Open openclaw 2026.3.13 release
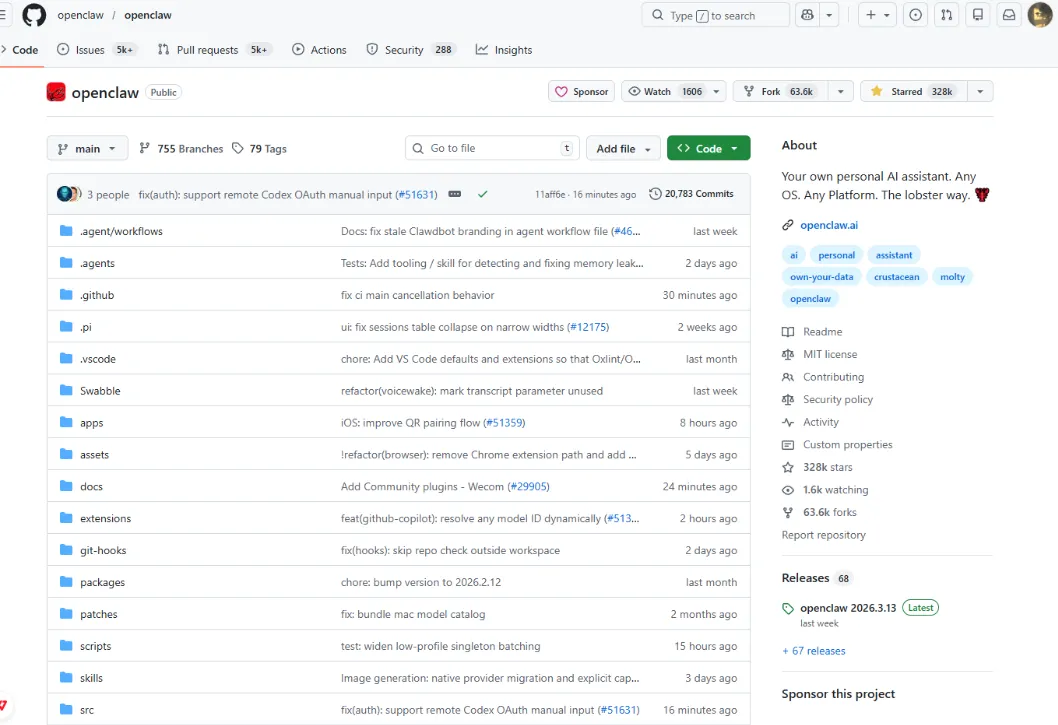This screenshot has width=1058, height=725. [x=848, y=608]
